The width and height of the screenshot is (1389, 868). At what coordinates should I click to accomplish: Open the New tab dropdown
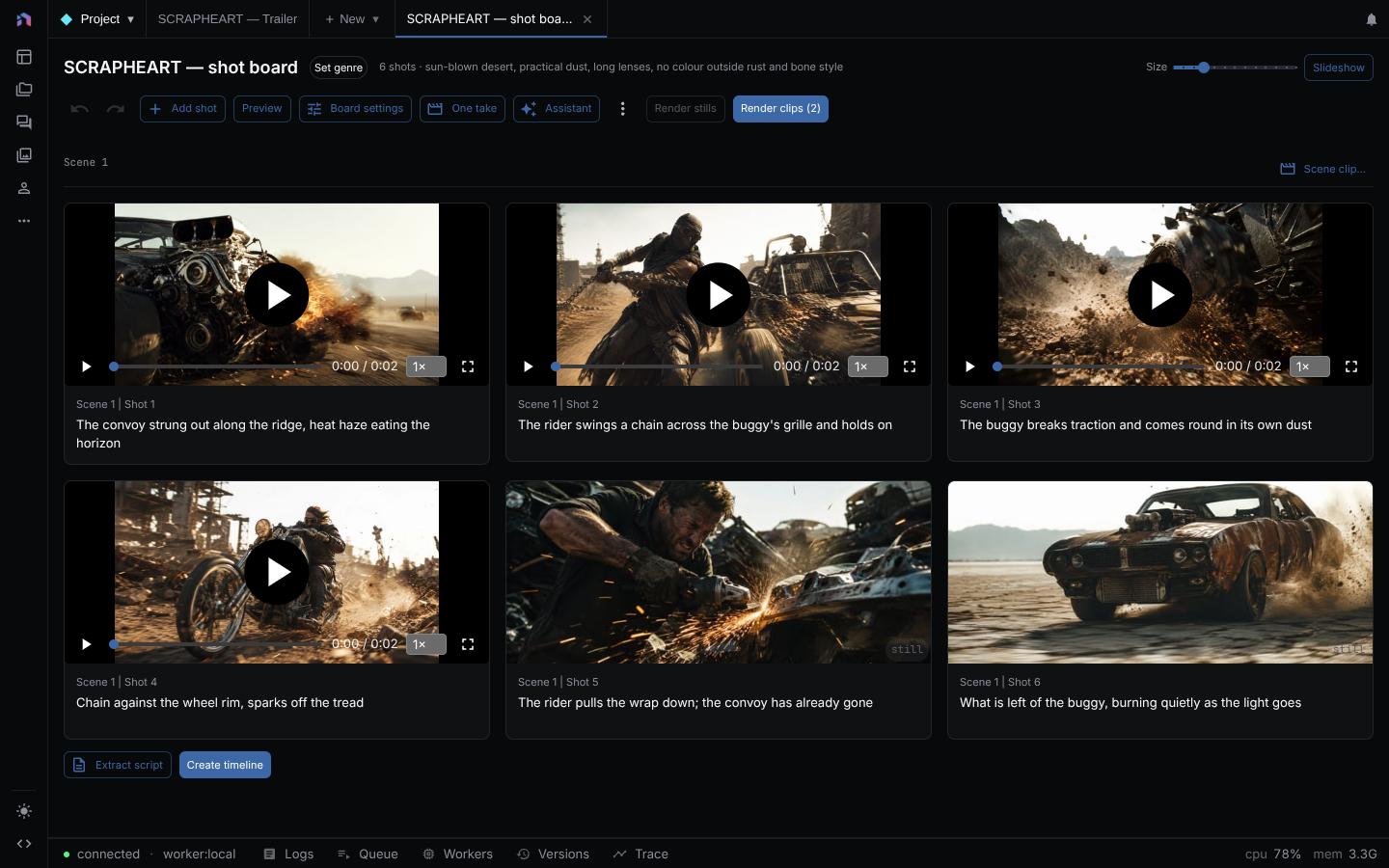click(x=352, y=19)
